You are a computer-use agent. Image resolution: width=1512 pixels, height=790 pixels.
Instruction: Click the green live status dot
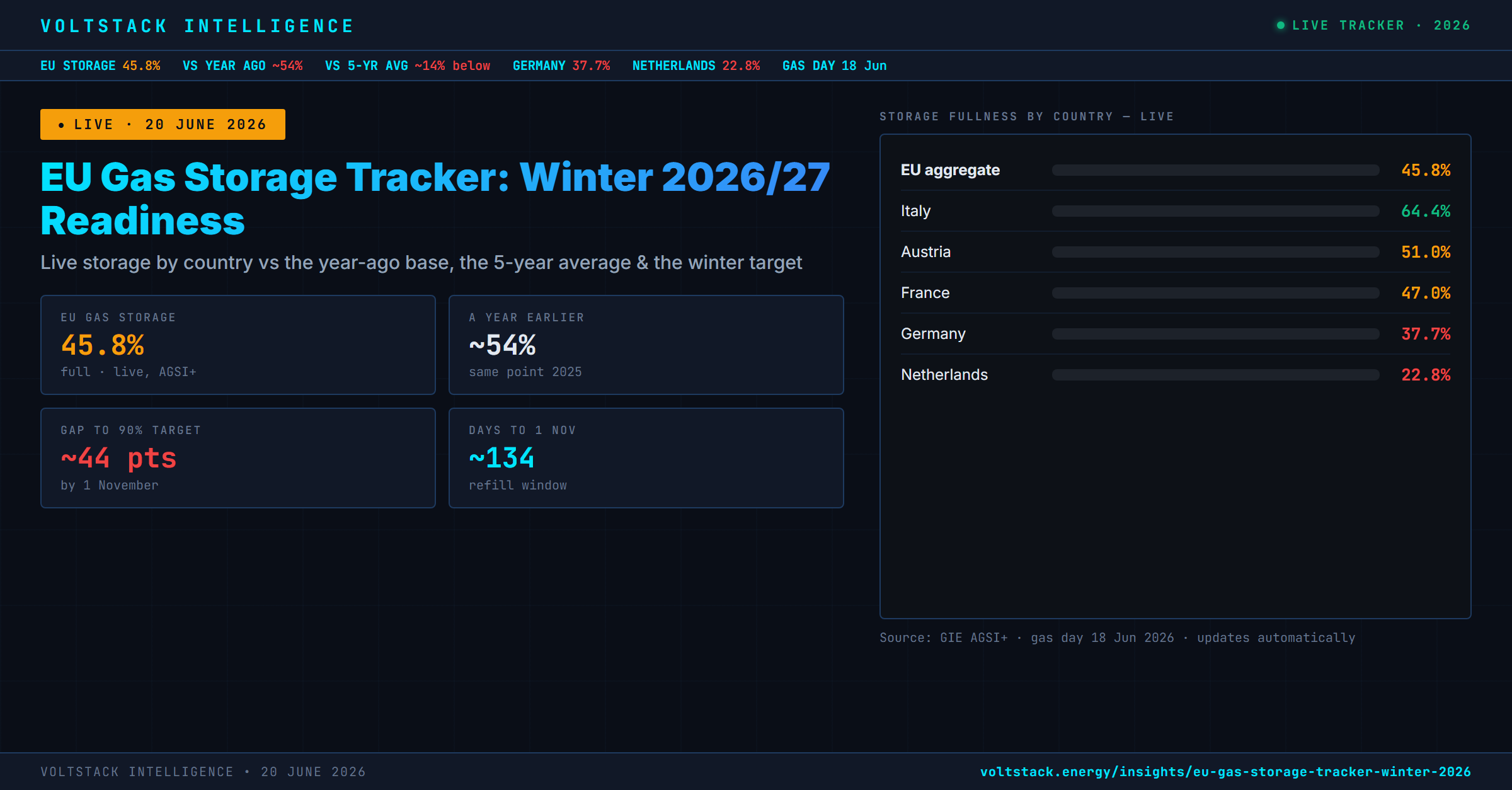point(1280,25)
